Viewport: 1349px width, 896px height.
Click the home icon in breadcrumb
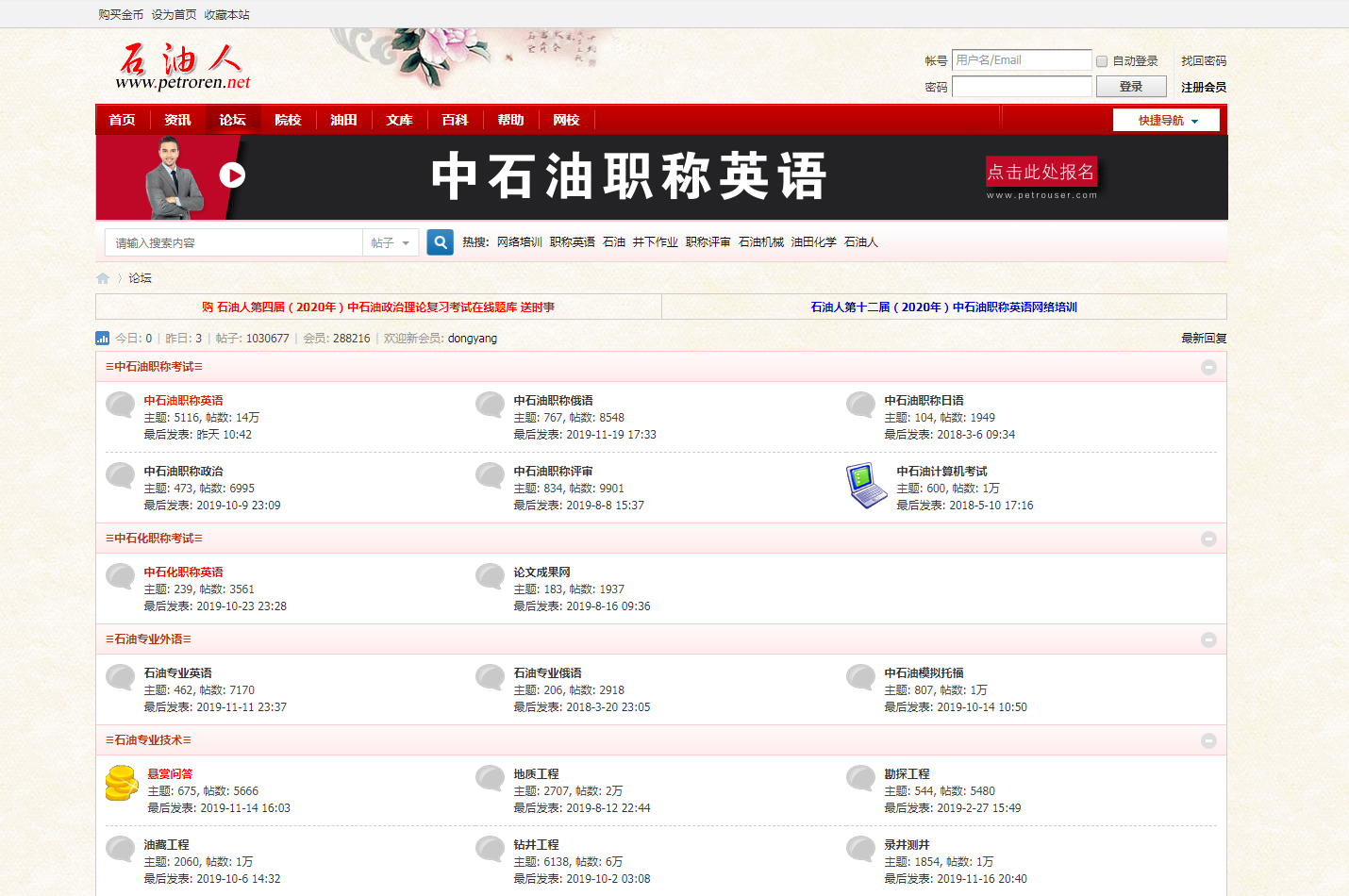(103, 278)
